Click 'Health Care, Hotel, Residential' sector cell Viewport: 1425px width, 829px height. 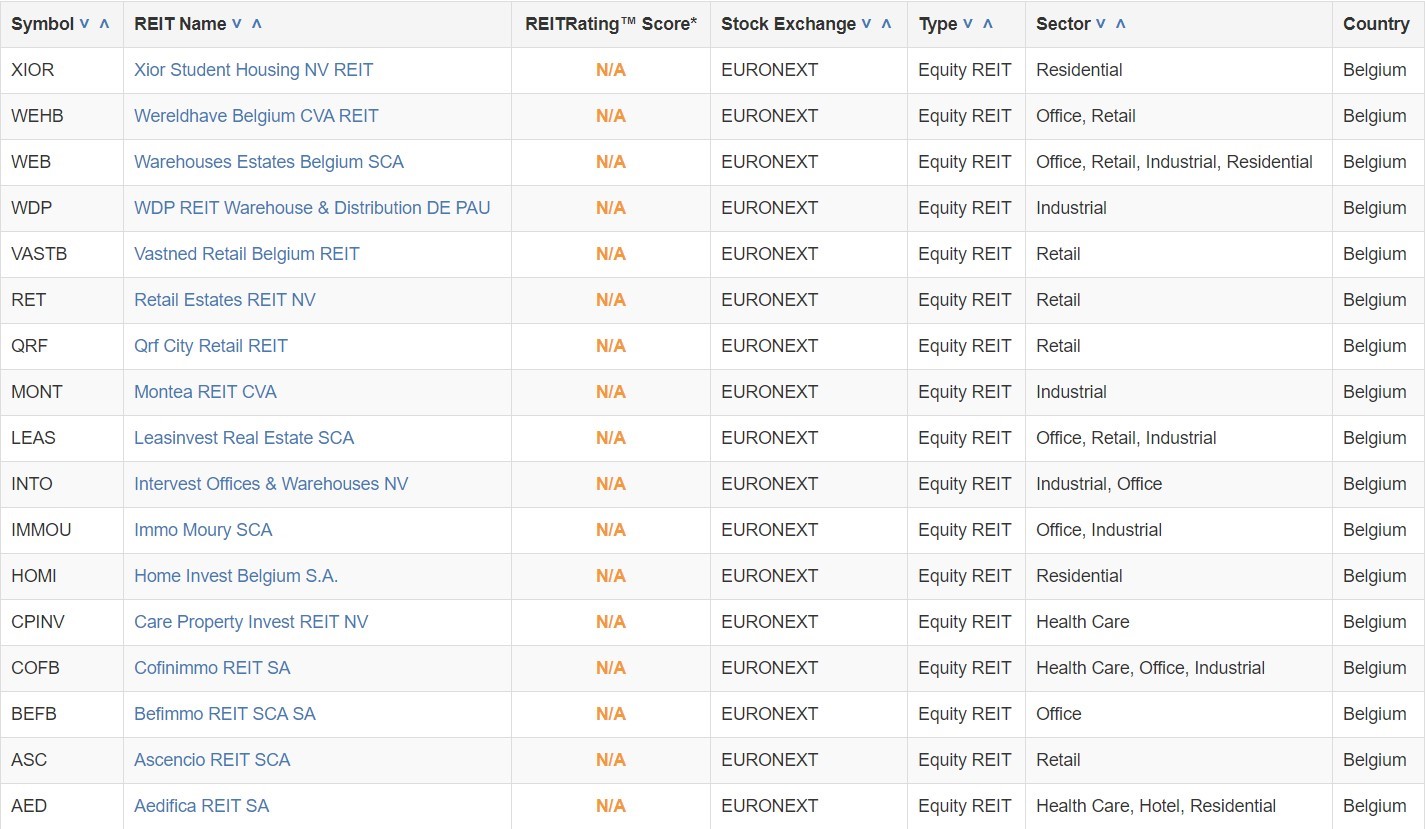pyautogui.click(x=1179, y=806)
